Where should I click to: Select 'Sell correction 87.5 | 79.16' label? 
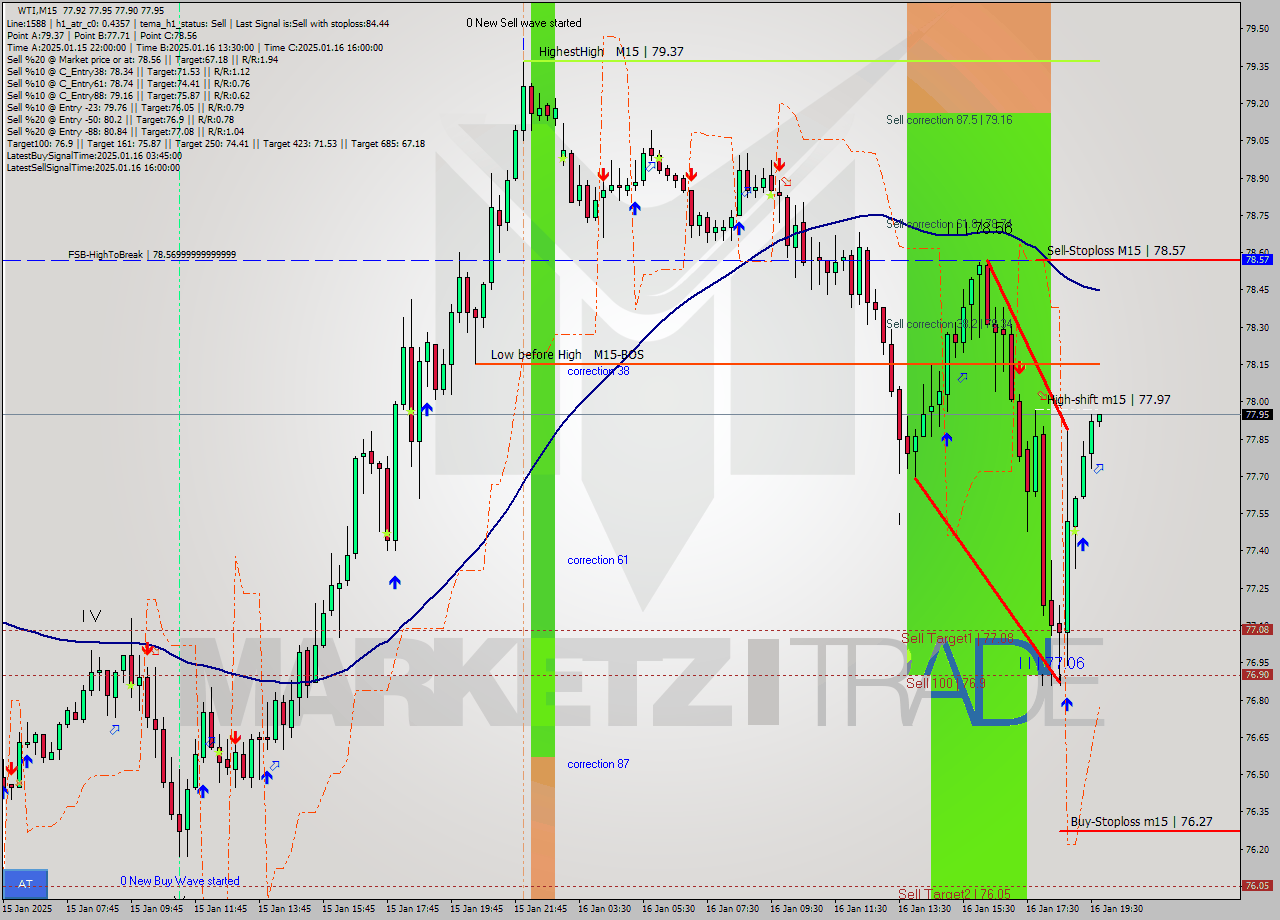(x=949, y=120)
